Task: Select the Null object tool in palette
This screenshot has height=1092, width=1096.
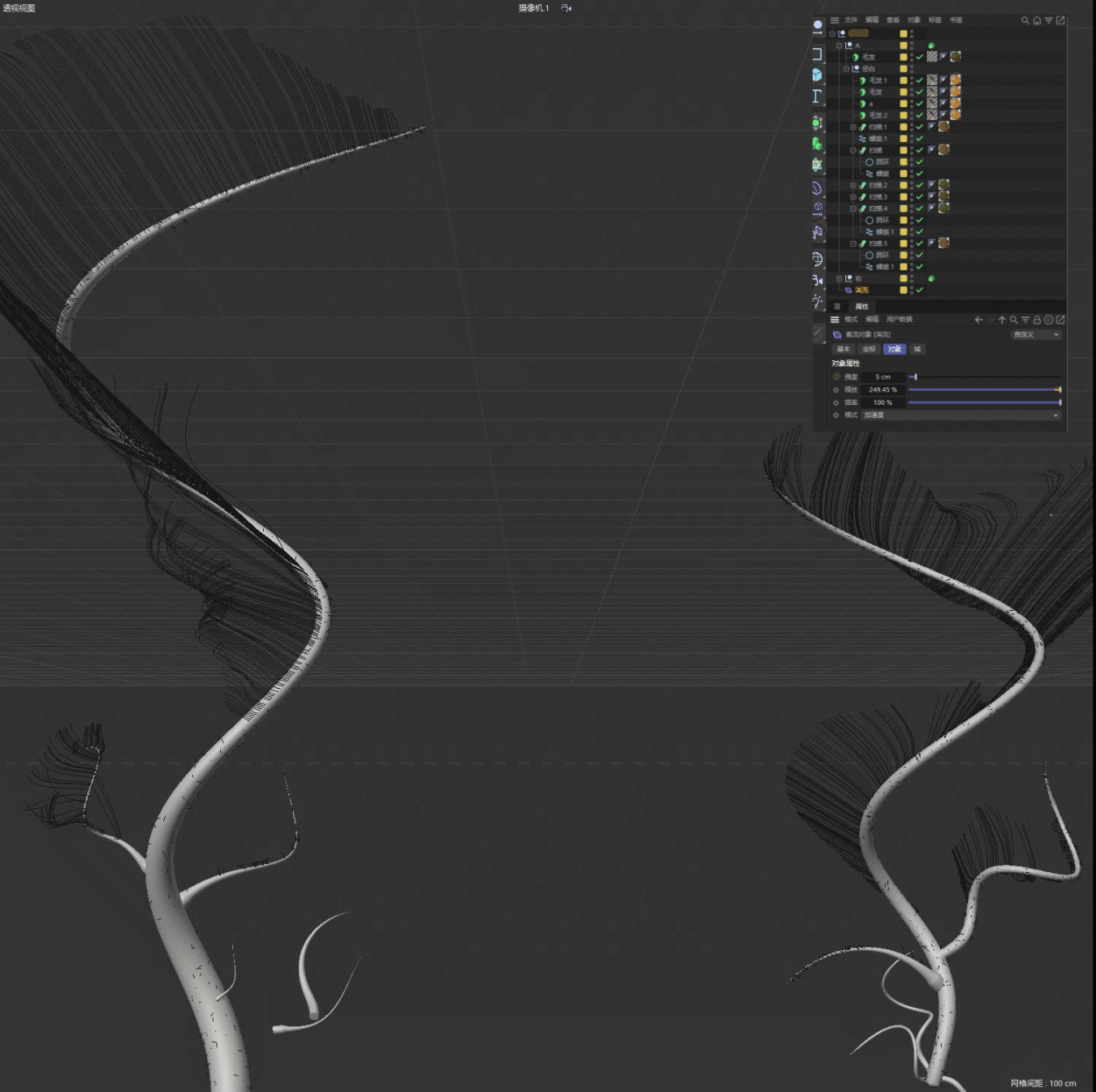Action: [x=817, y=26]
